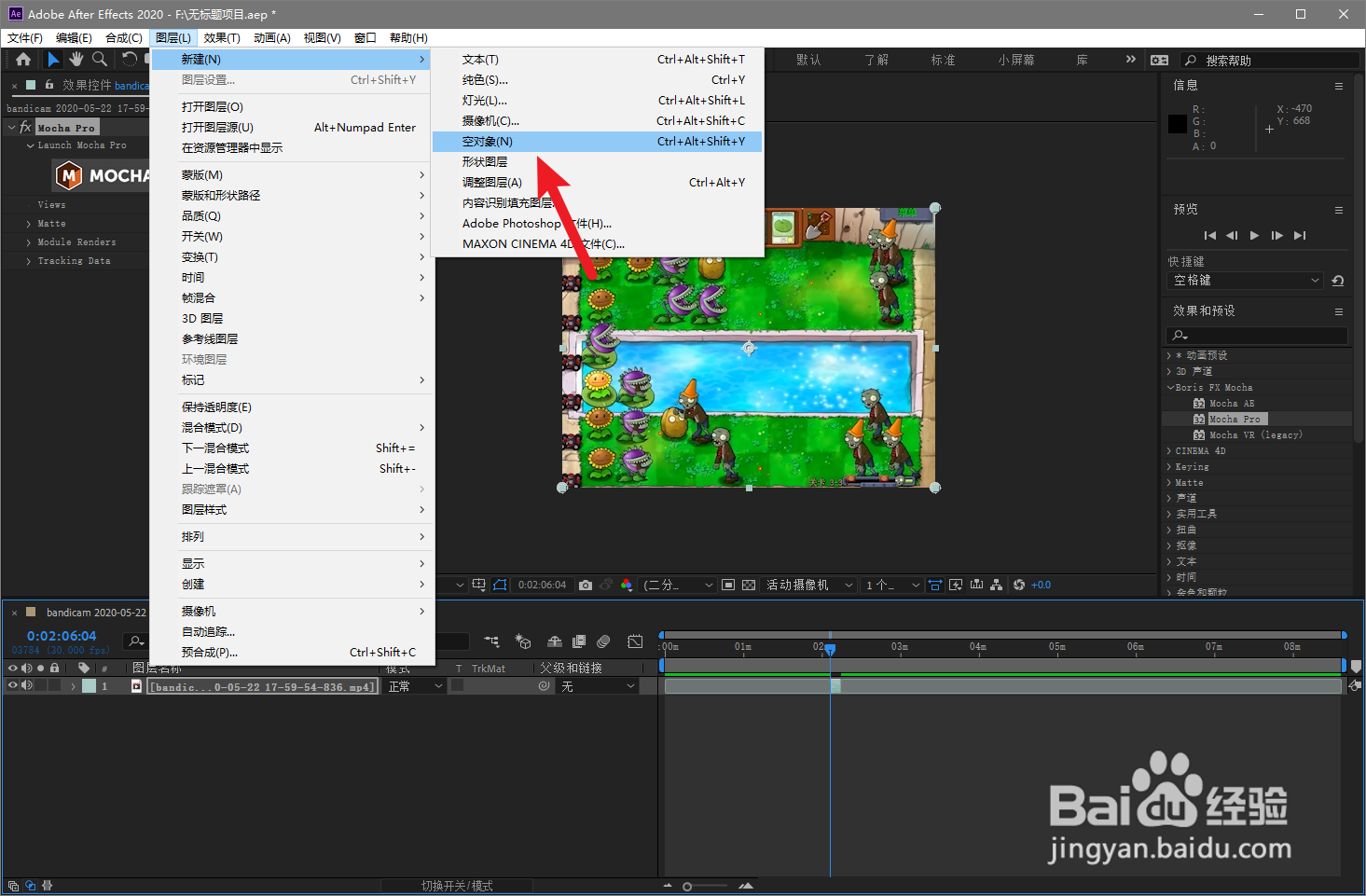Viewport: 1366px width, 896px height.
Task: Open composition flowchart icon in viewer
Action: (997, 586)
